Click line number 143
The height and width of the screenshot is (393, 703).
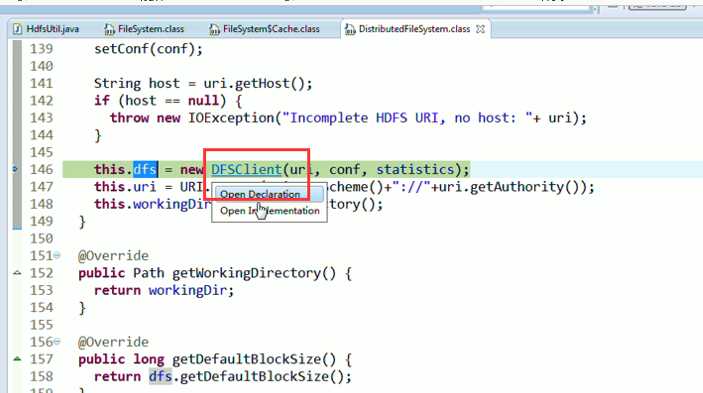pyautogui.click(x=41, y=118)
